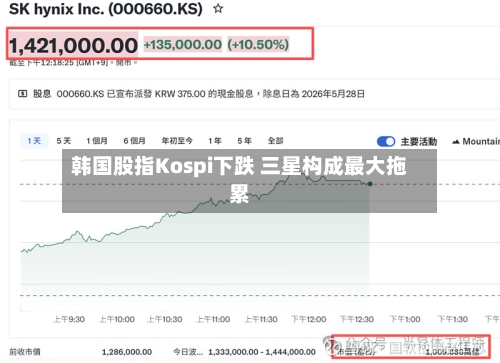Click the 前收市價 label
This screenshot has height=363, width=500.
click(x=25, y=352)
